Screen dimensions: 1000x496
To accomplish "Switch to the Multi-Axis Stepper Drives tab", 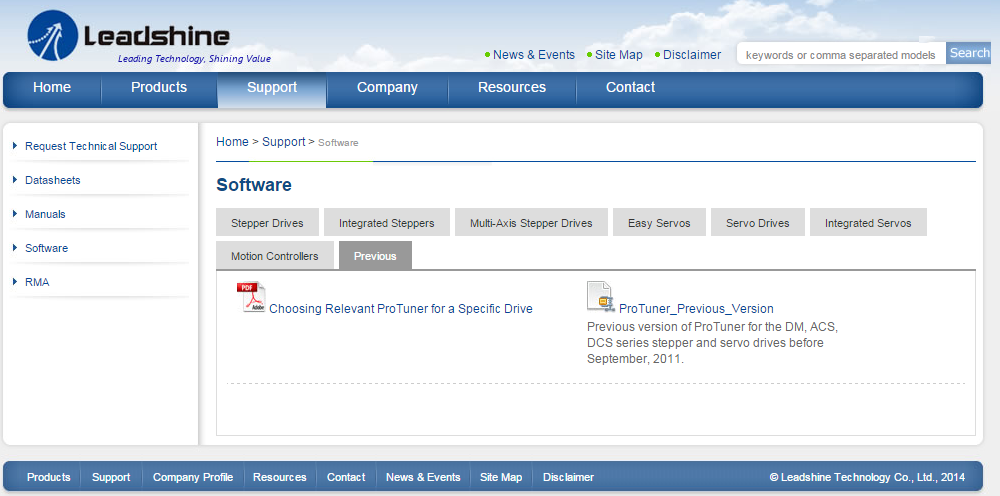I will 531,222.
